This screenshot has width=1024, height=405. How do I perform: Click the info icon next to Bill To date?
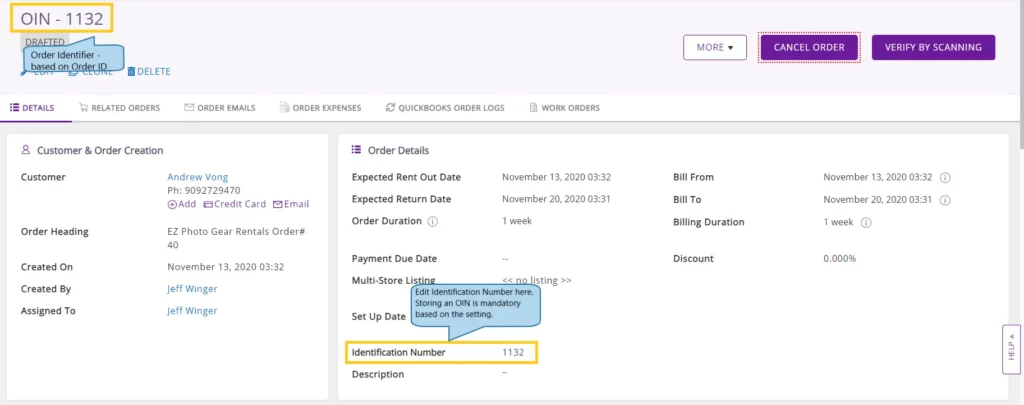tap(945, 200)
